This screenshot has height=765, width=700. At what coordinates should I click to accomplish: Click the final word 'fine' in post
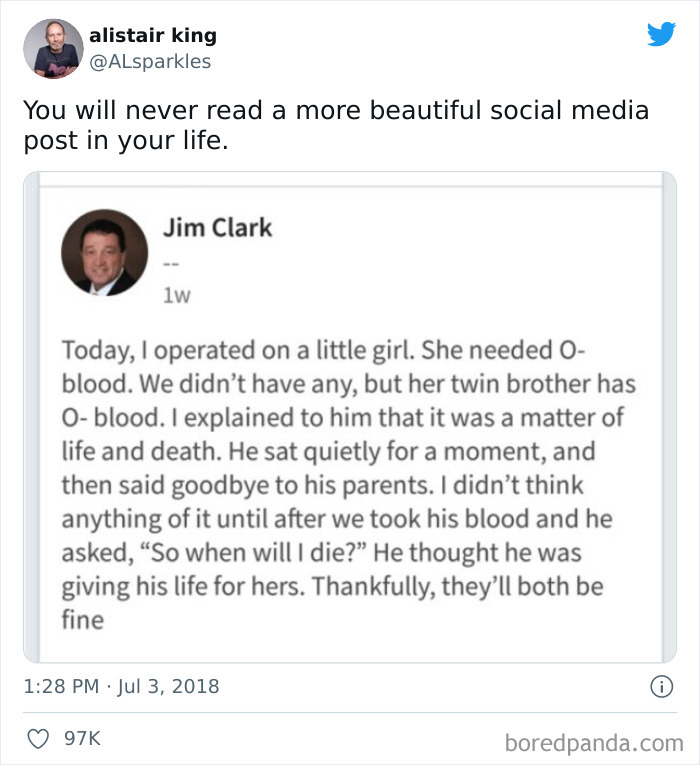83,620
